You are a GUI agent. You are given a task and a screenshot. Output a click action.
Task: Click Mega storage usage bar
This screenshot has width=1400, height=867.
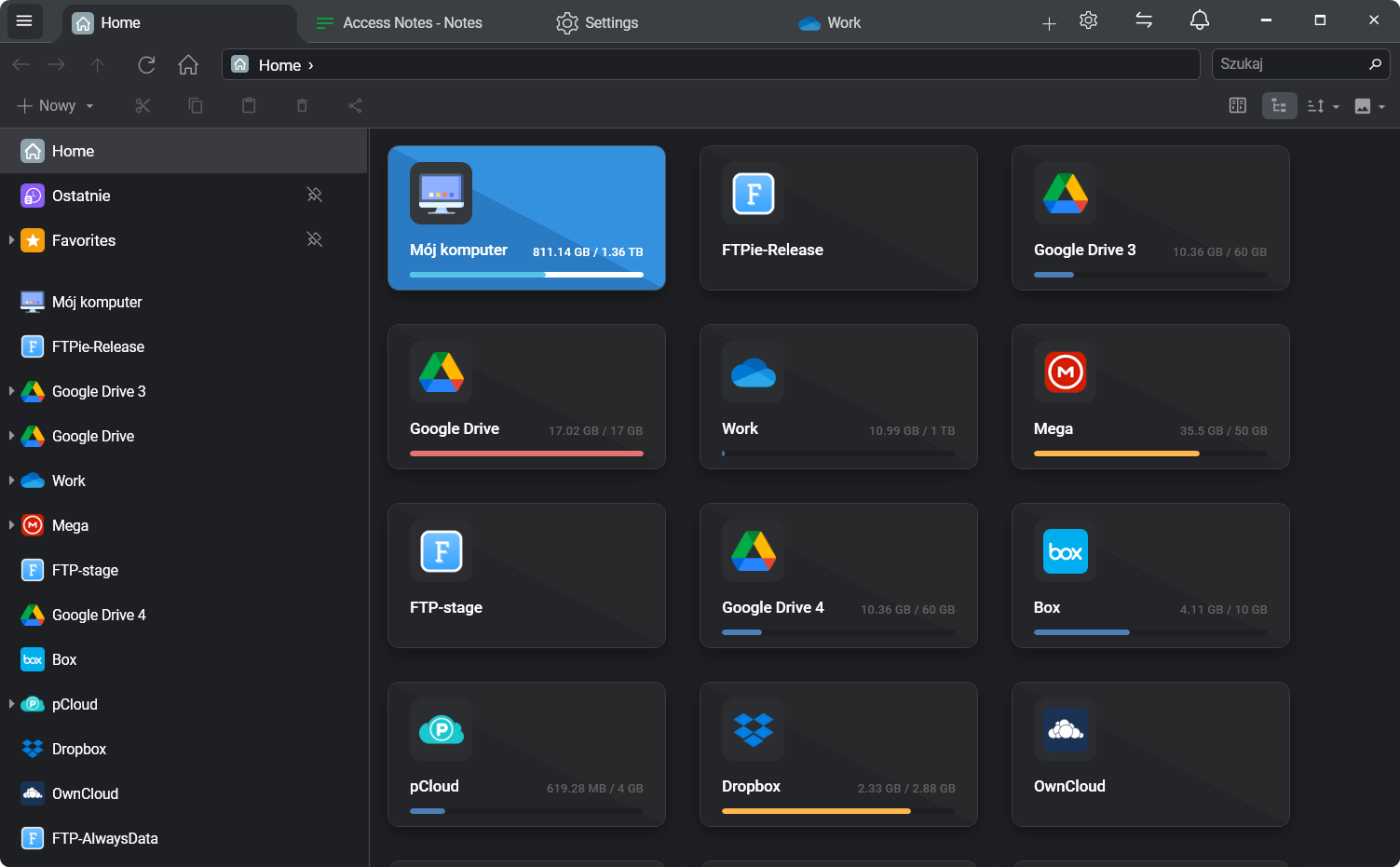pyautogui.click(x=1150, y=454)
